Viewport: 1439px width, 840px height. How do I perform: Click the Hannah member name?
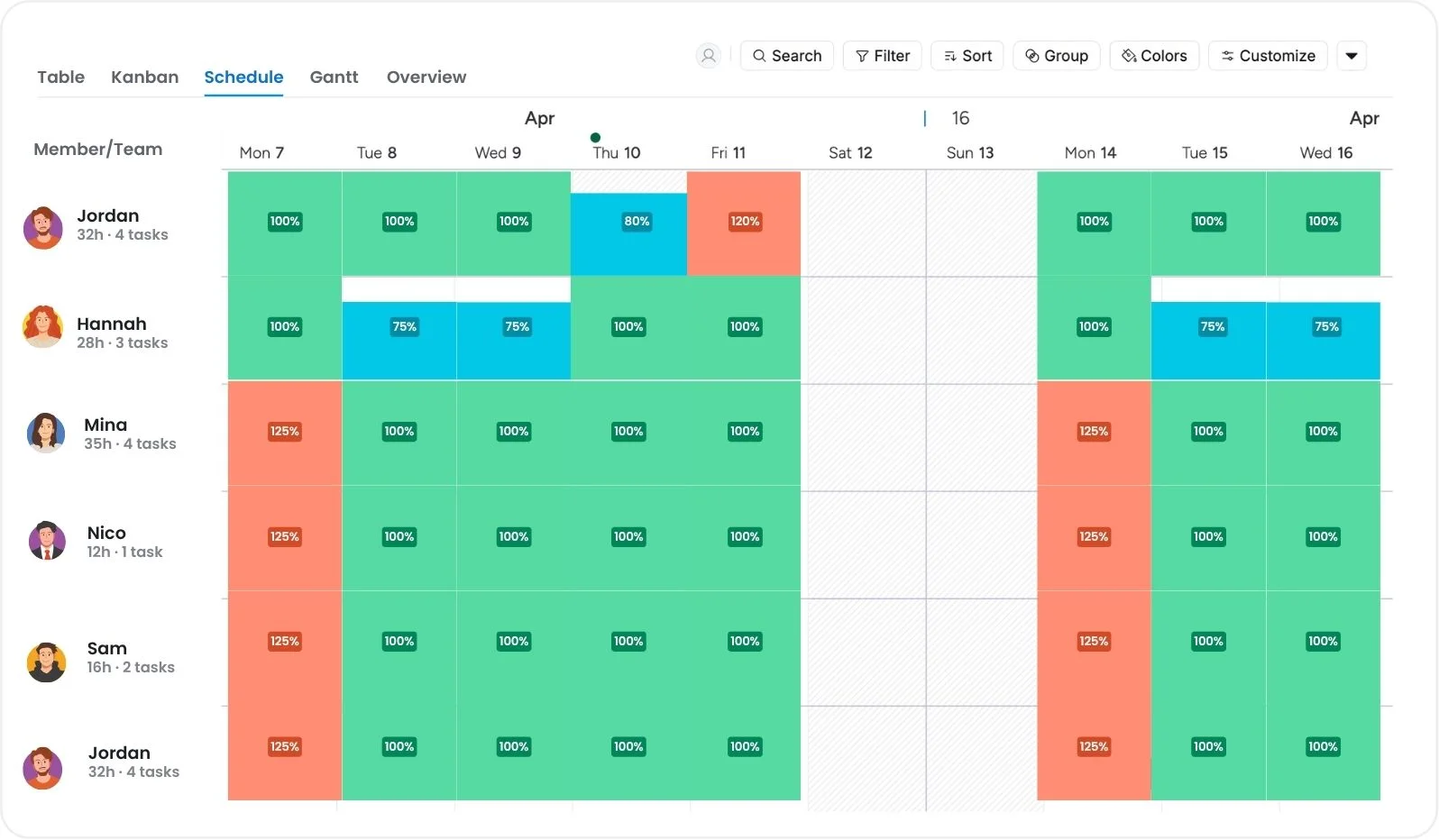[x=112, y=324]
